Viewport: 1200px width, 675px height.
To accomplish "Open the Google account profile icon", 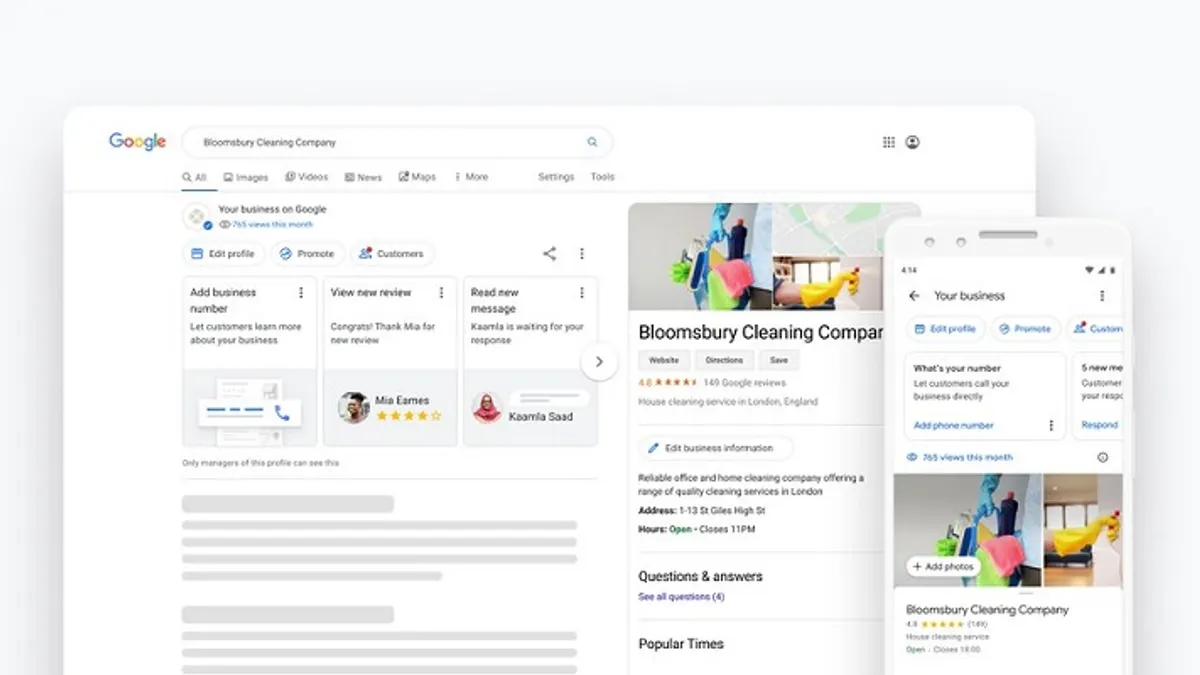I will pos(912,142).
